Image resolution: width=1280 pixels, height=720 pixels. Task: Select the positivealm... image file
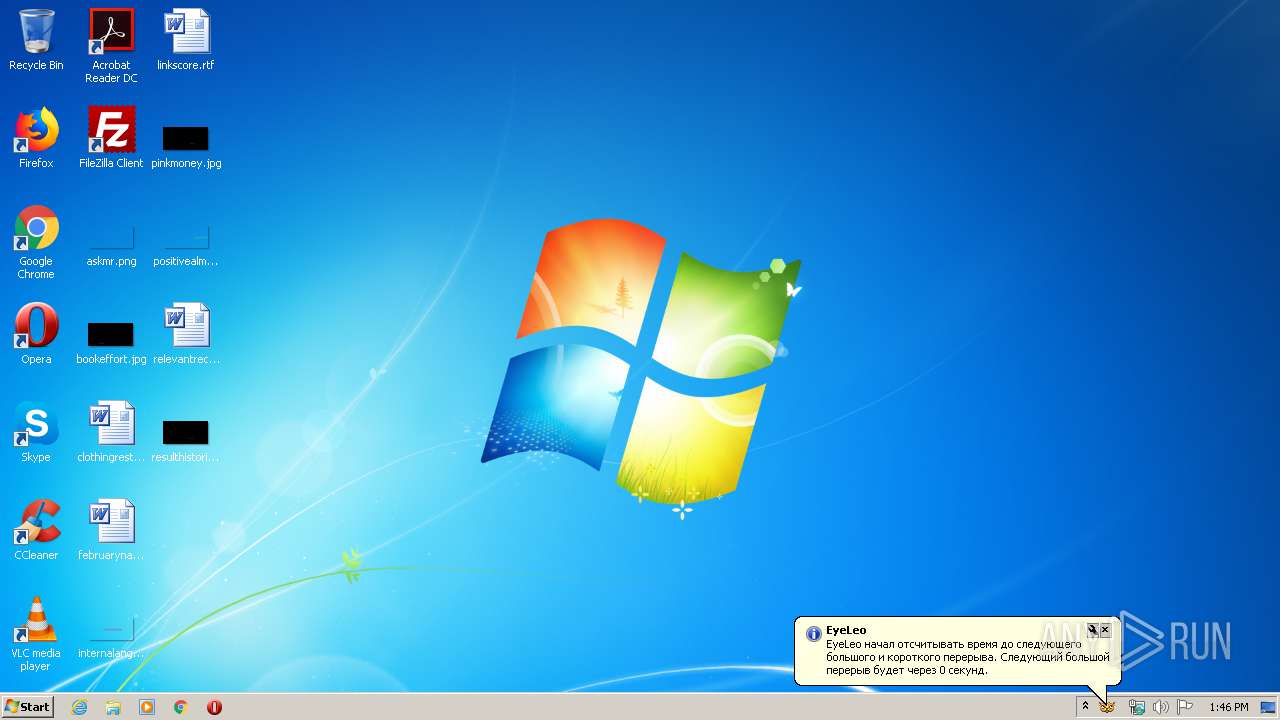(x=186, y=246)
